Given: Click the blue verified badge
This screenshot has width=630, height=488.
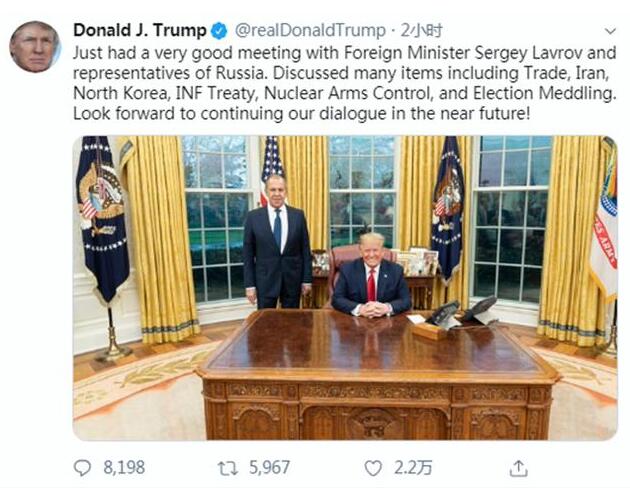Looking at the screenshot, I should 219,31.
